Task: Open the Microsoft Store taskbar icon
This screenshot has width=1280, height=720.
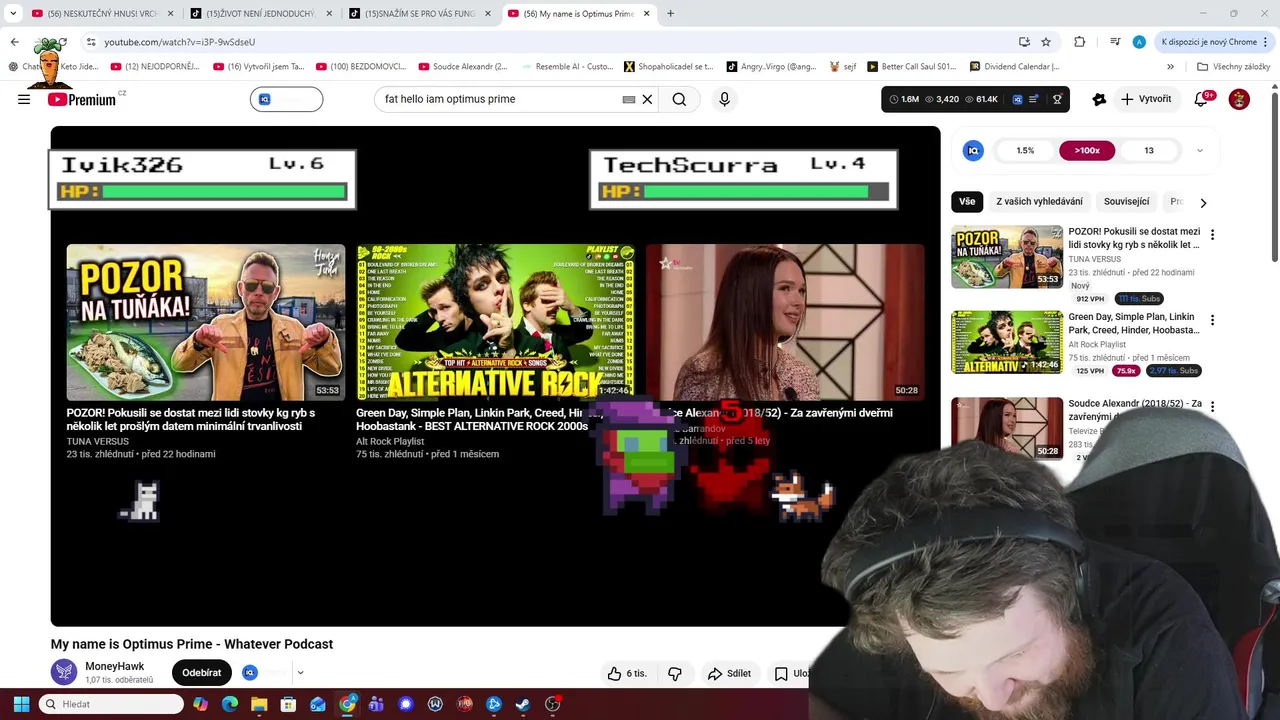Action: [288, 704]
